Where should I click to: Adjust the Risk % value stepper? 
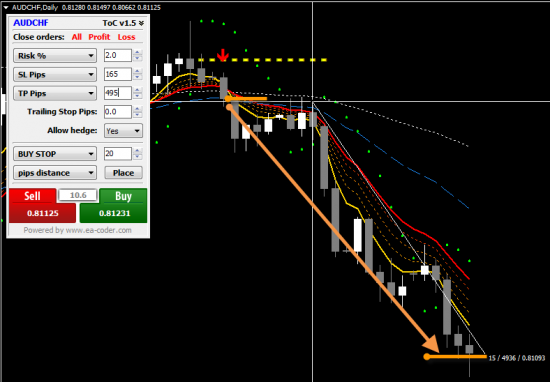click(138, 55)
